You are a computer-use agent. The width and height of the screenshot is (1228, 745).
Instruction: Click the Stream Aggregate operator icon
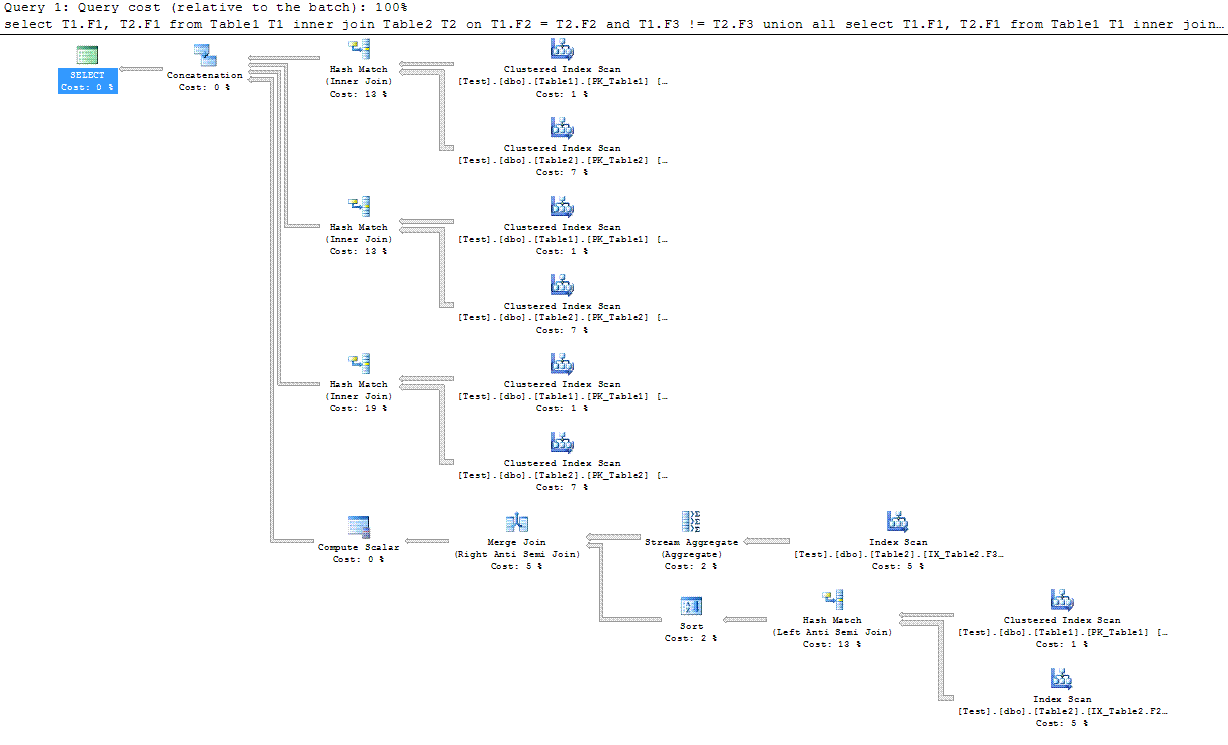click(x=690, y=521)
